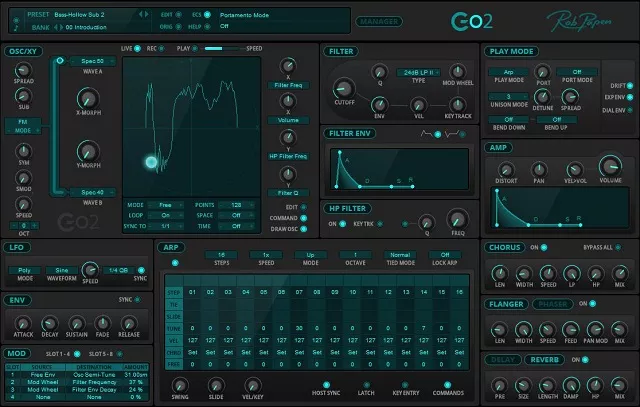Adjust the XY playback SPEED slider
The width and height of the screenshot is (640, 407).
click(x=223, y=49)
